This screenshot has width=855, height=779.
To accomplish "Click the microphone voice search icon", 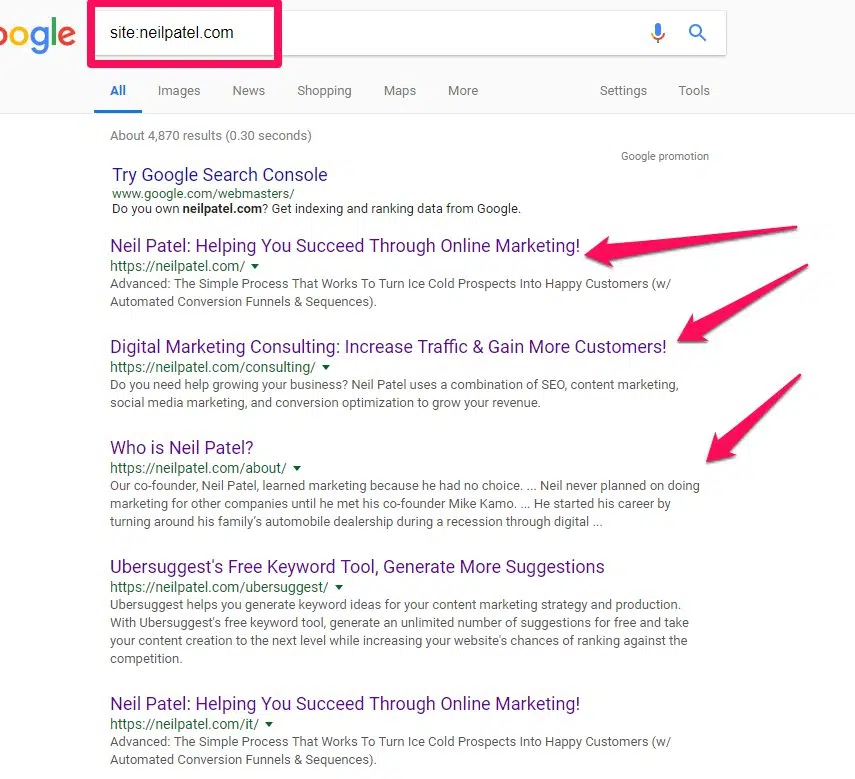I will [658, 33].
